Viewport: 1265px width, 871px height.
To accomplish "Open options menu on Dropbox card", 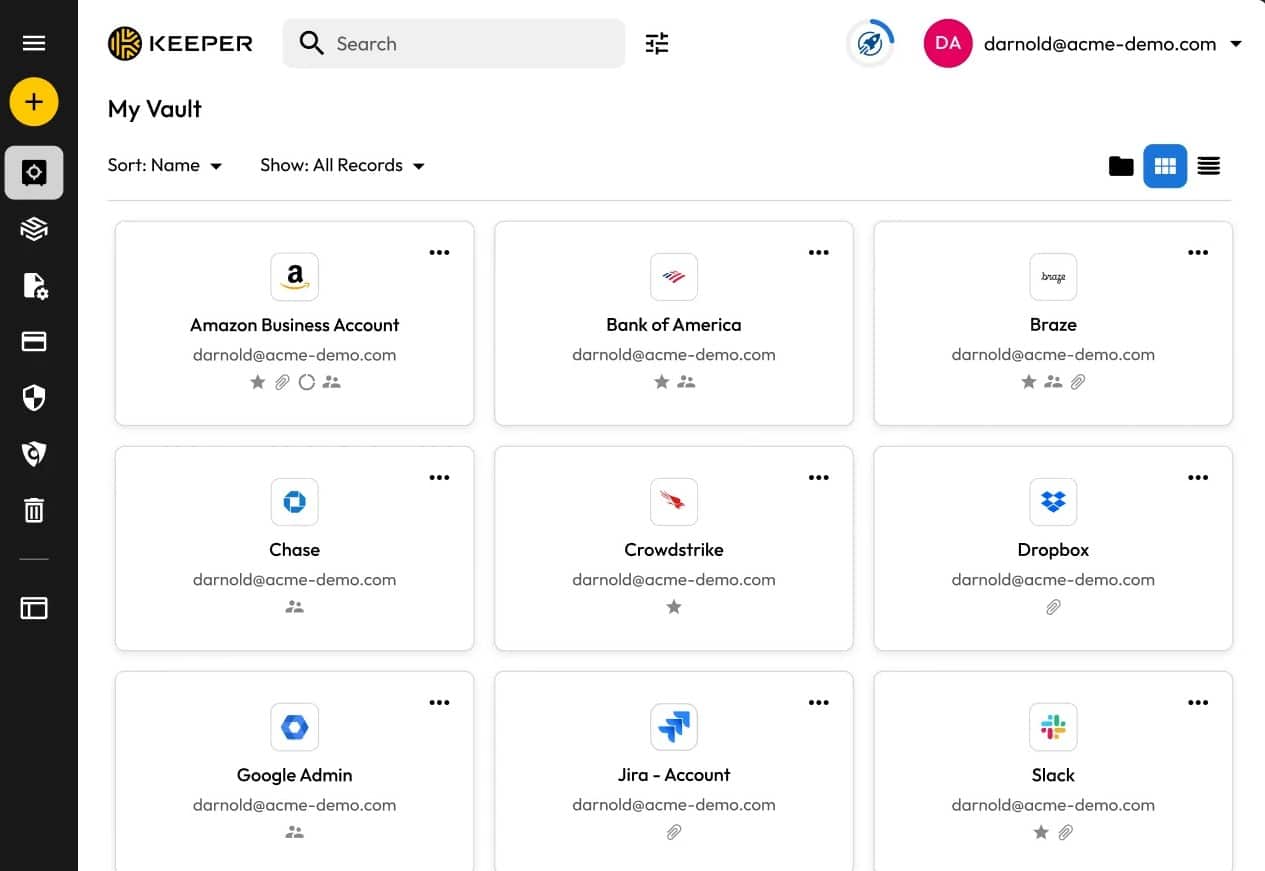I will coord(1198,477).
